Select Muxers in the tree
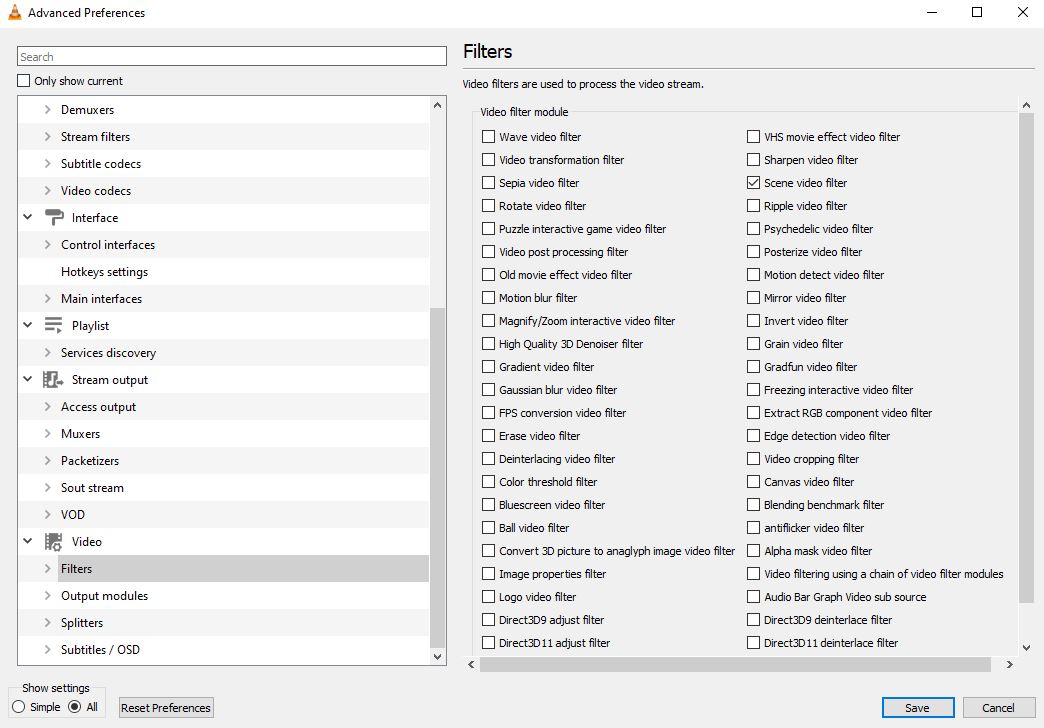 click(x=81, y=434)
